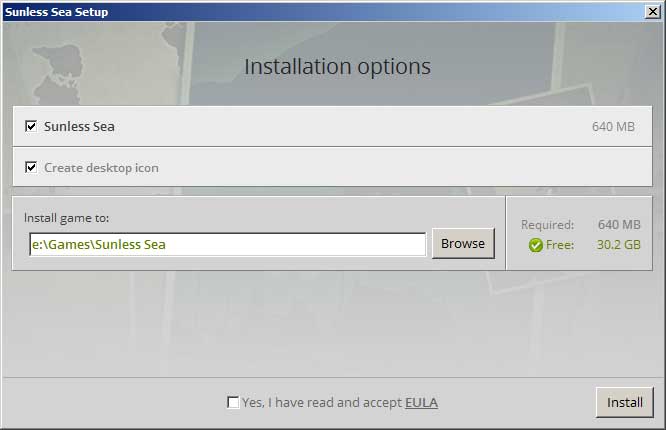Click the "Install game to:" label
Image resolution: width=666 pixels, height=430 pixels.
point(67,218)
